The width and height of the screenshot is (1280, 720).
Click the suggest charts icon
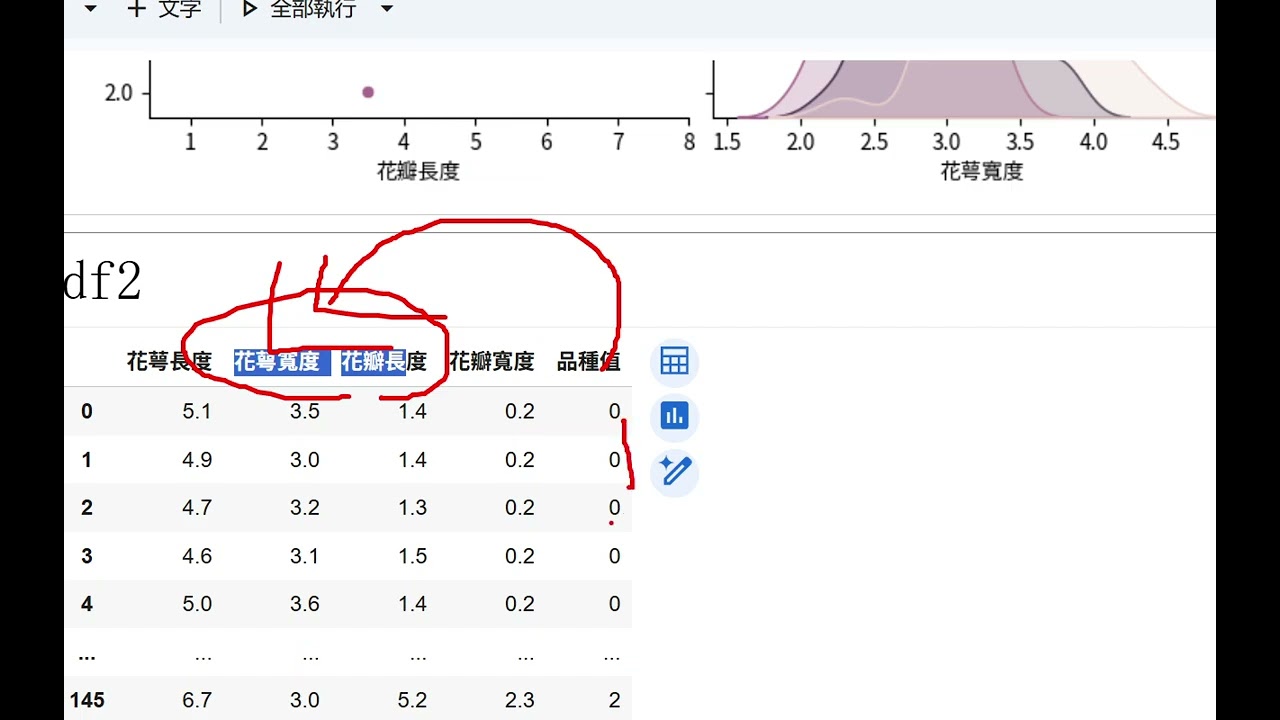(x=674, y=416)
